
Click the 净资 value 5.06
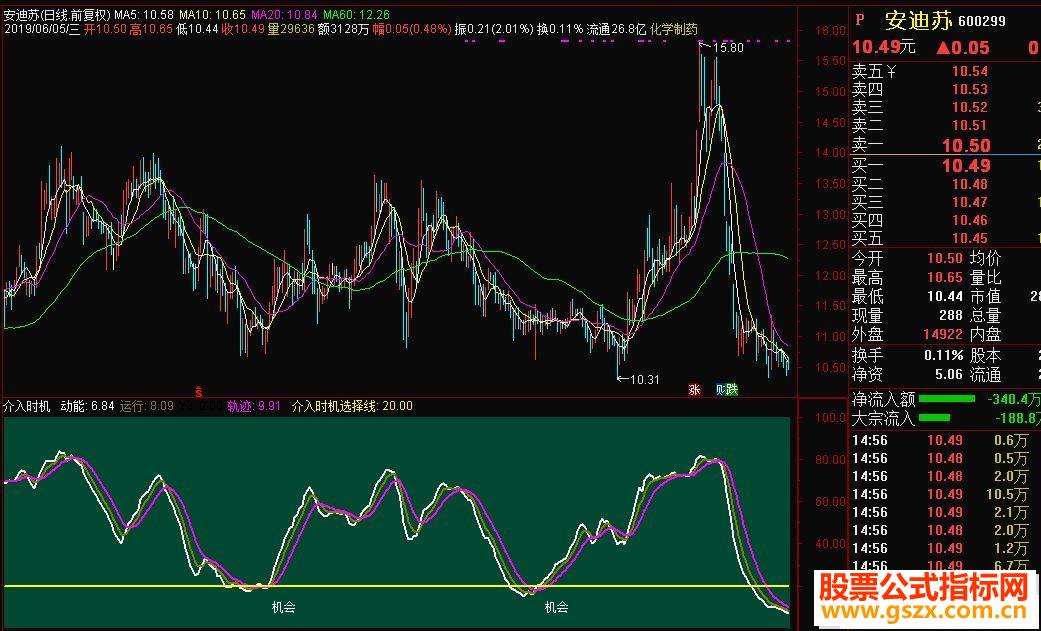949,375
